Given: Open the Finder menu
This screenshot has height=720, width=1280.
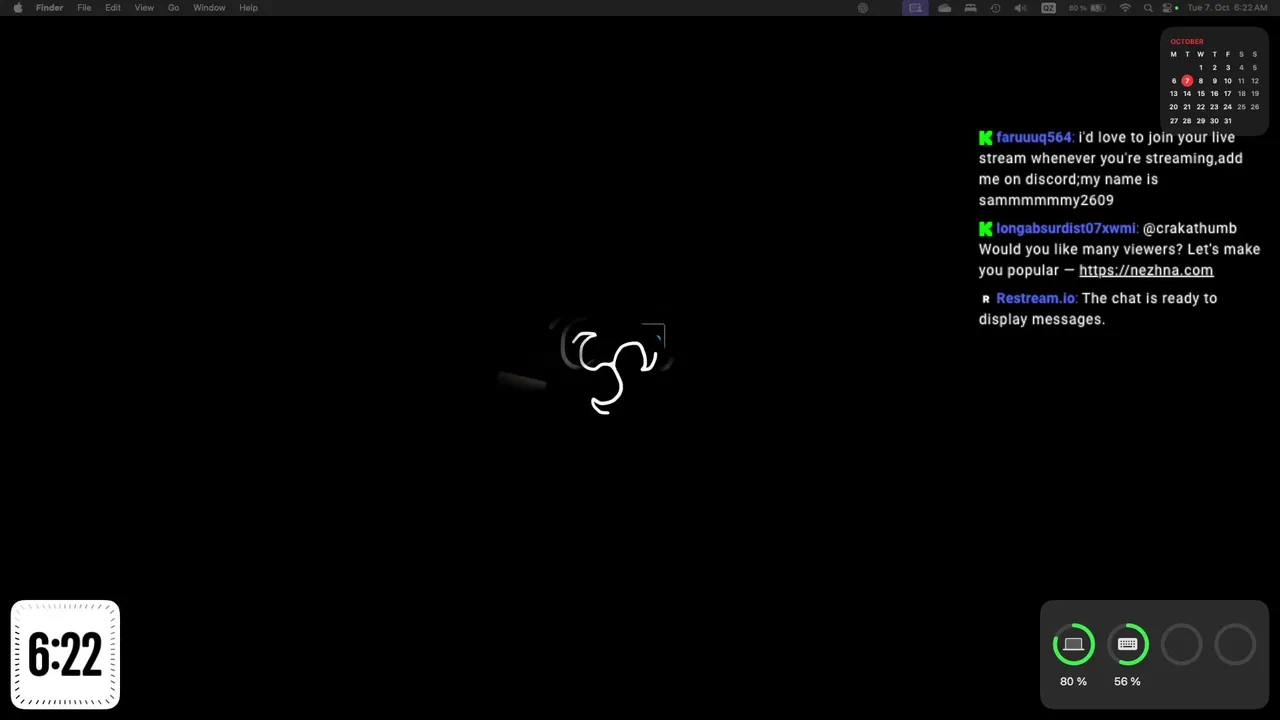Looking at the screenshot, I should coord(49,7).
